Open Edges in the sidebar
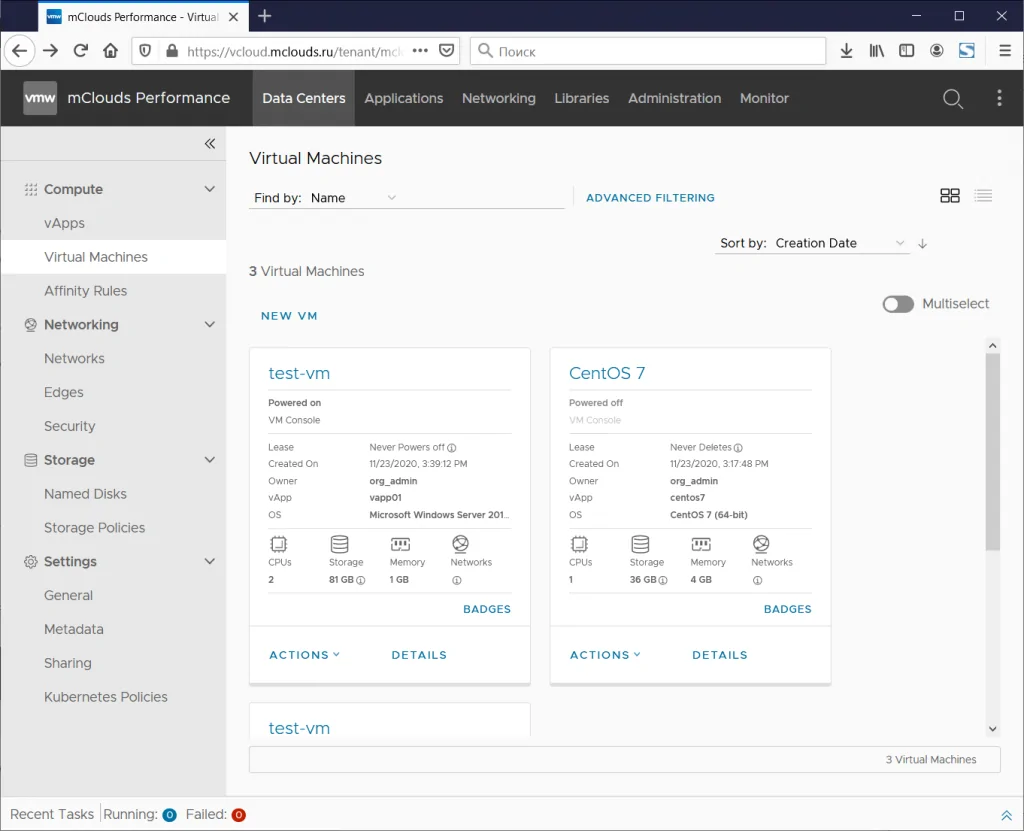Image resolution: width=1024 pixels, height=831 pixels. pyautogui.click(x=64, y=392)
